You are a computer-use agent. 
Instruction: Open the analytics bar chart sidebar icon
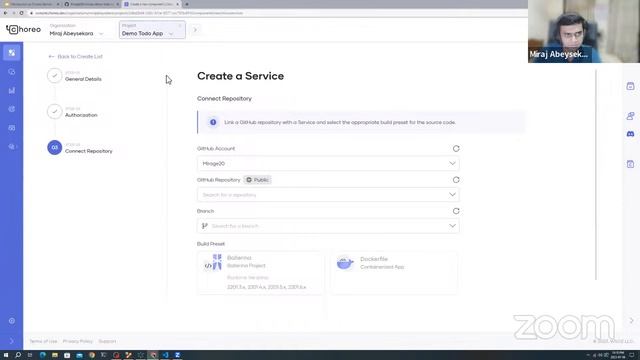click(x=11, y=90)
